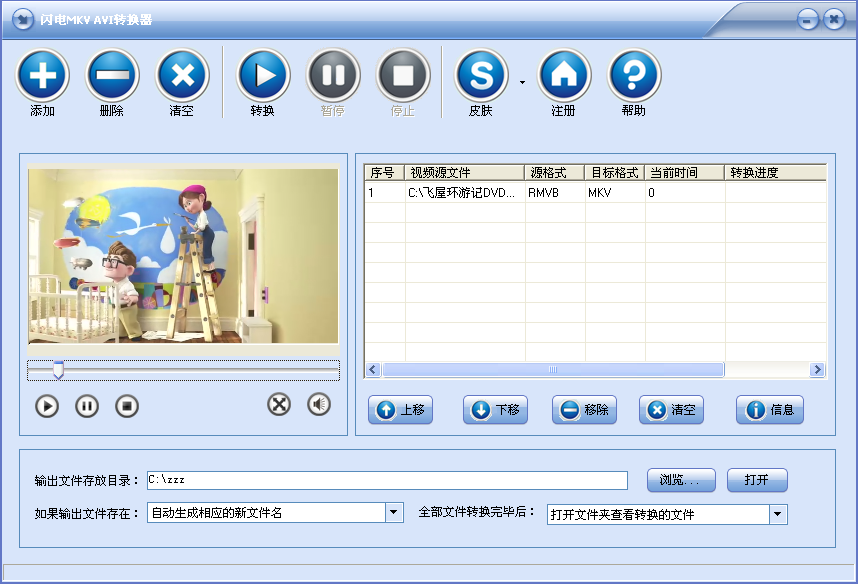858x584 pixels.
Task: Click the 删除 (delete) minus icon
Action: pyautogui.click(x=112, y=75)
